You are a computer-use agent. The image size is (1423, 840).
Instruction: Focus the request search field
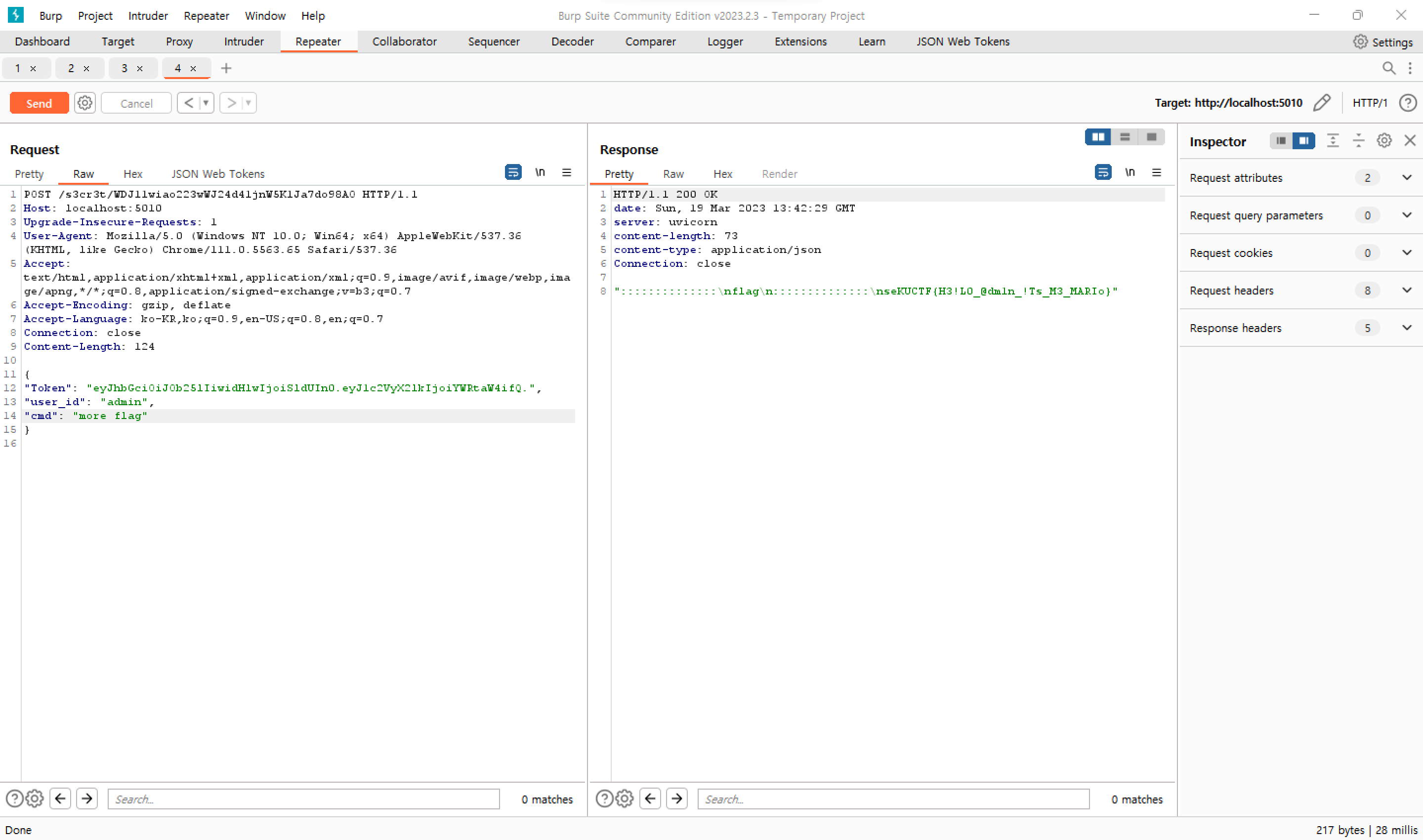coord(303,798)
